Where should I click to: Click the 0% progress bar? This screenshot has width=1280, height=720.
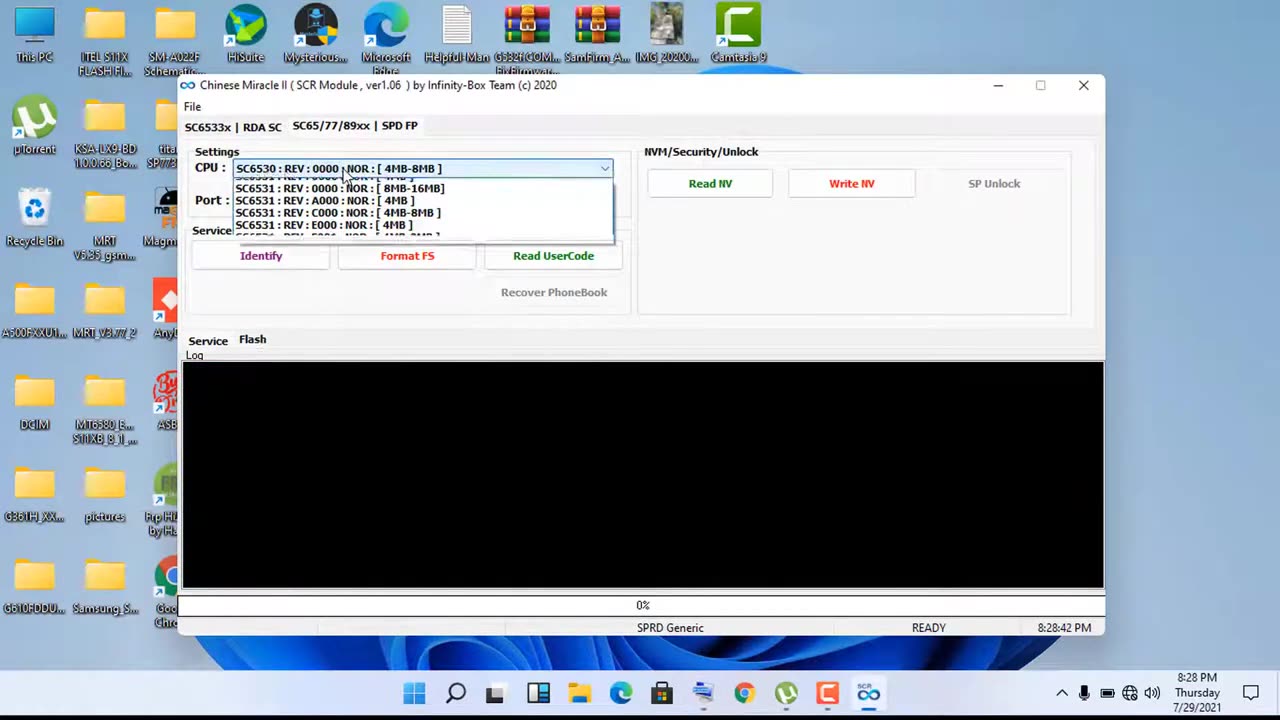pyautogui.click(x=643, y=605)
